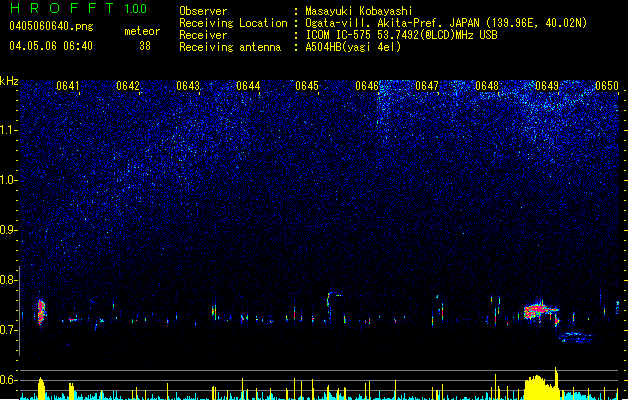The image size is (629, 400).
Task: Click the large meteor echo just before 0649
Action: click(x=540, y=311)
